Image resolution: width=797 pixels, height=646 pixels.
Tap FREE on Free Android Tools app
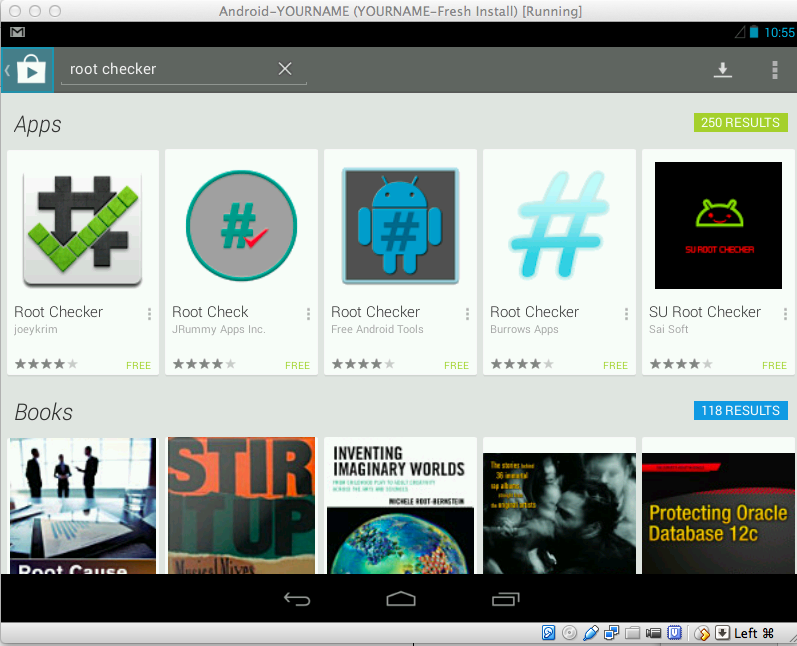pos(456,365)
